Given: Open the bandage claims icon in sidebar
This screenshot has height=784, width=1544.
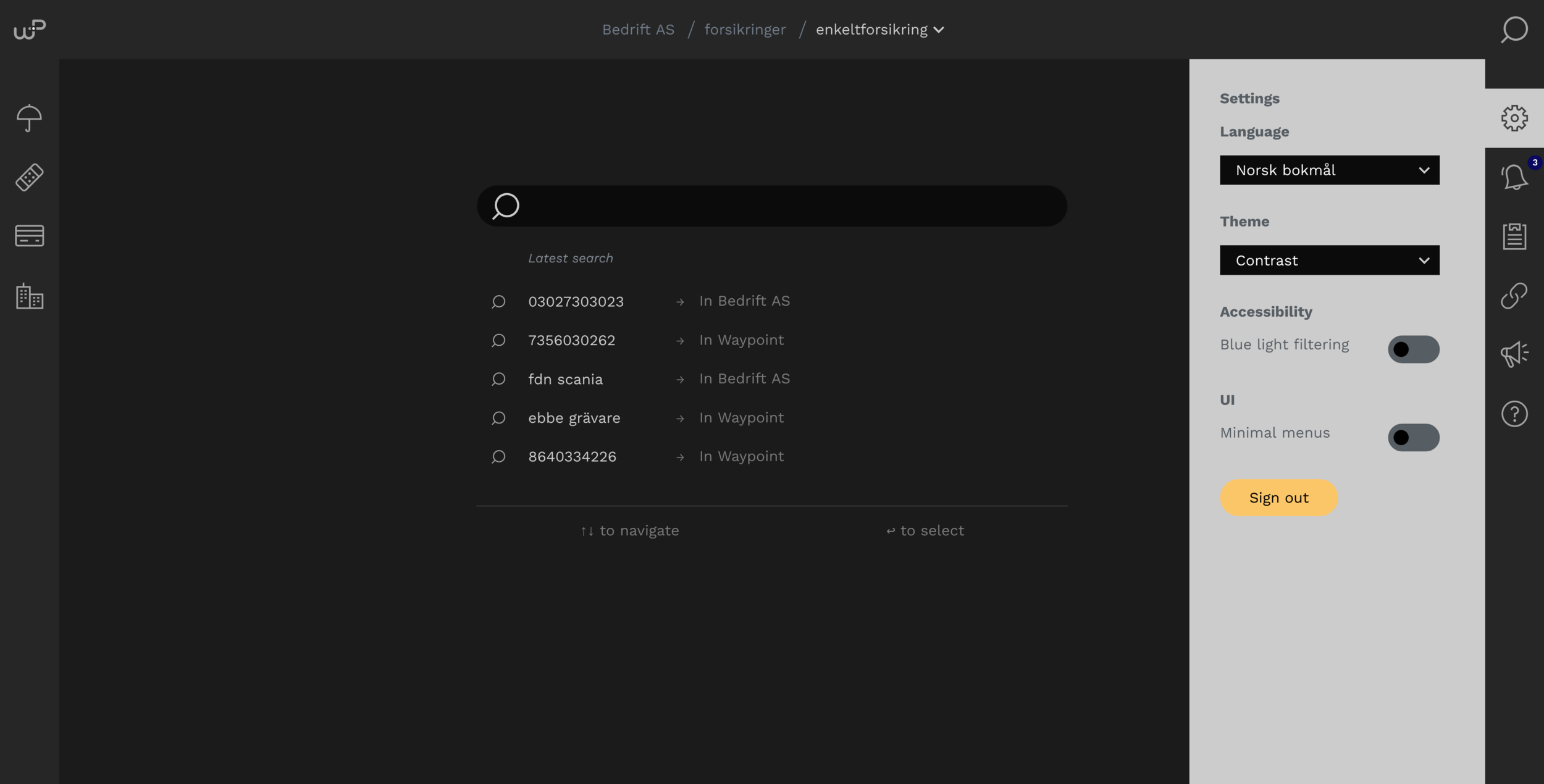Looking at the screenshot, I should coord(29,177).
